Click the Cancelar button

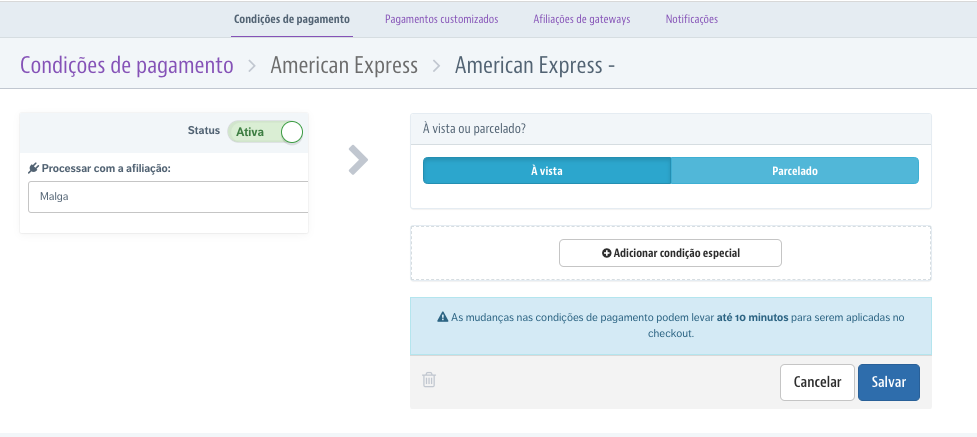click(817, 382)
